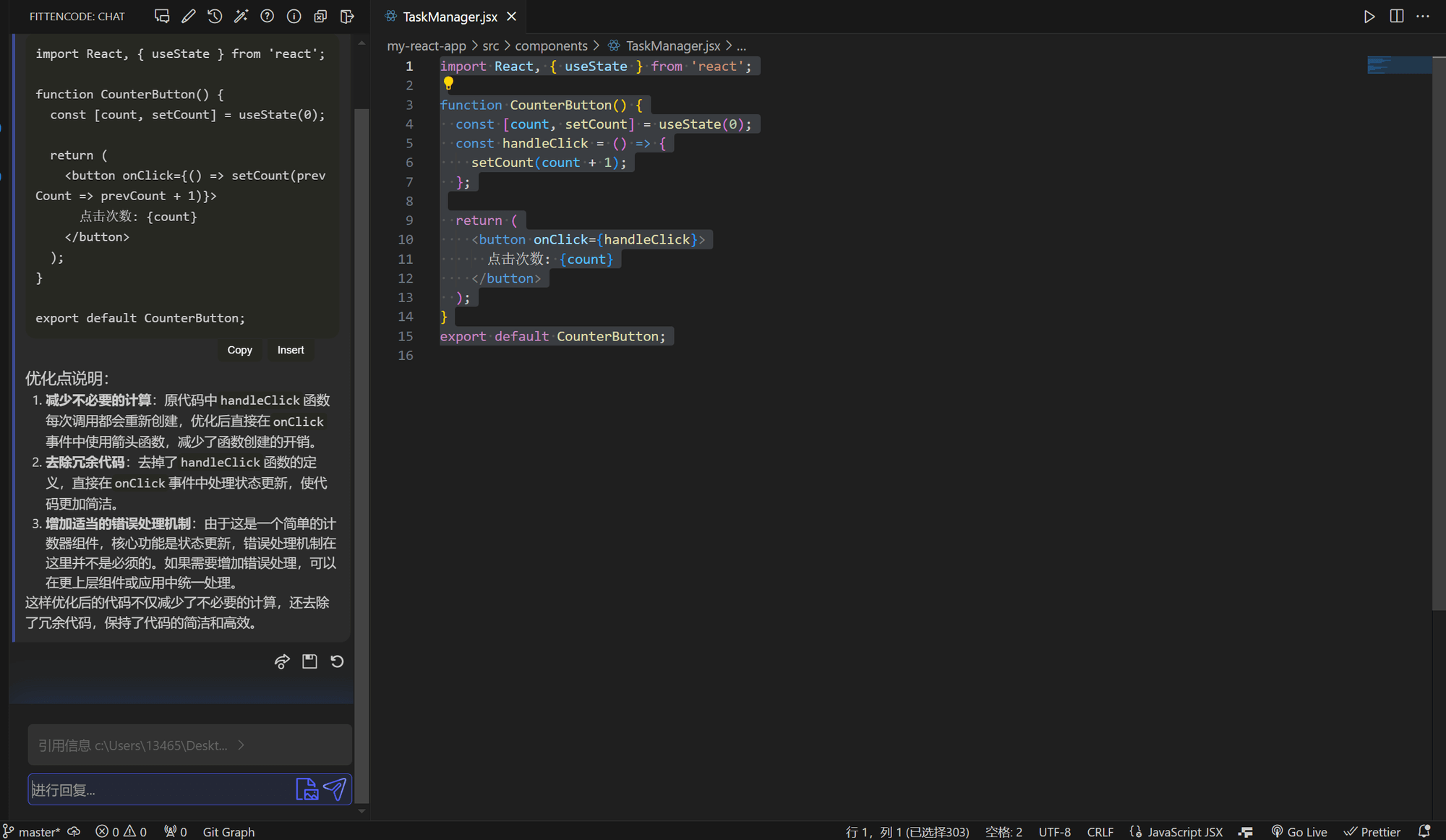The height and width of the screenshot is (840, 1446).
Task: Click line number 5 in gutter
Action: [x=409, y=143]
